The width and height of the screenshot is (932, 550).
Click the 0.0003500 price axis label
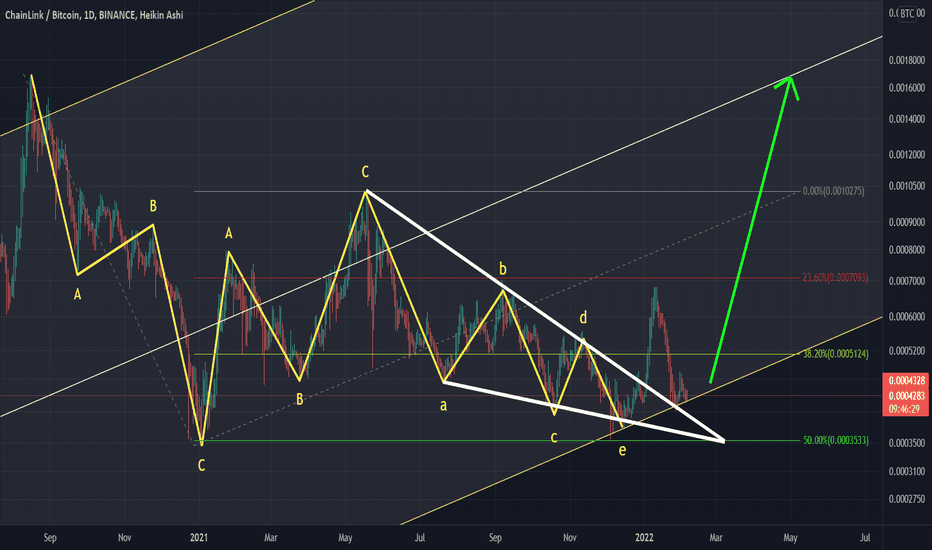(x=907, y=443)
